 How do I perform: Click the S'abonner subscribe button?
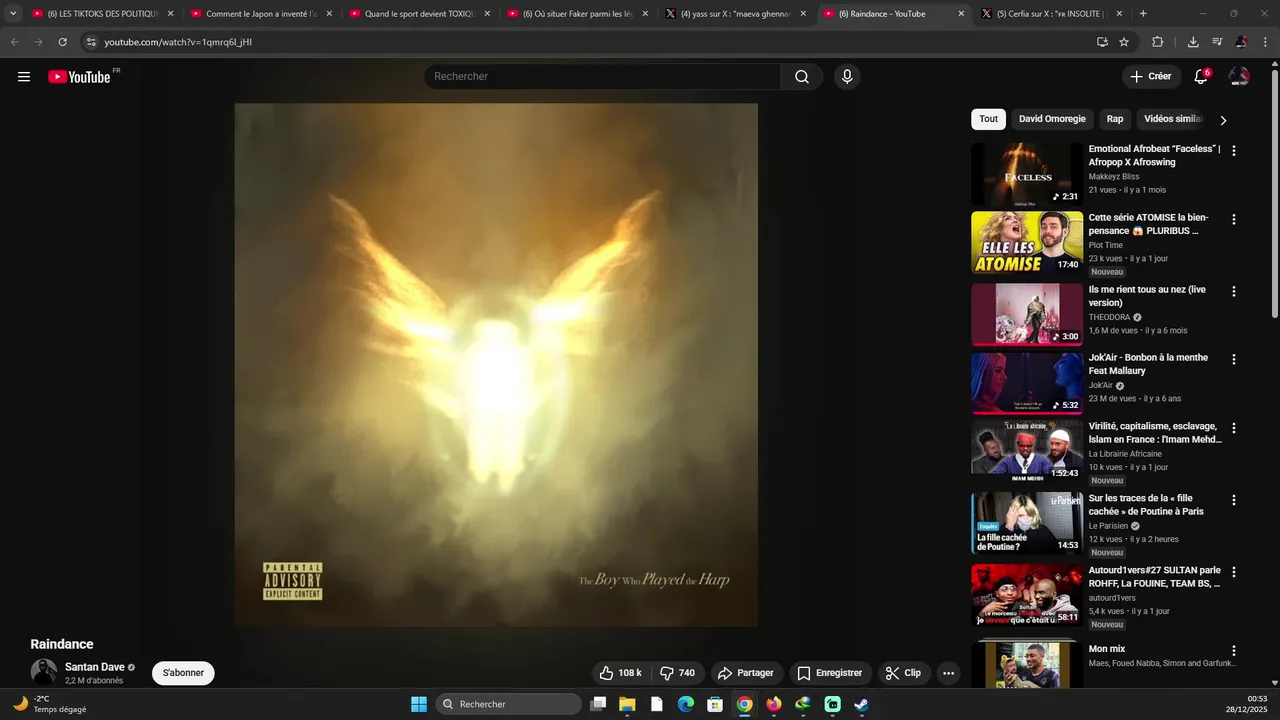pos(183,673)
